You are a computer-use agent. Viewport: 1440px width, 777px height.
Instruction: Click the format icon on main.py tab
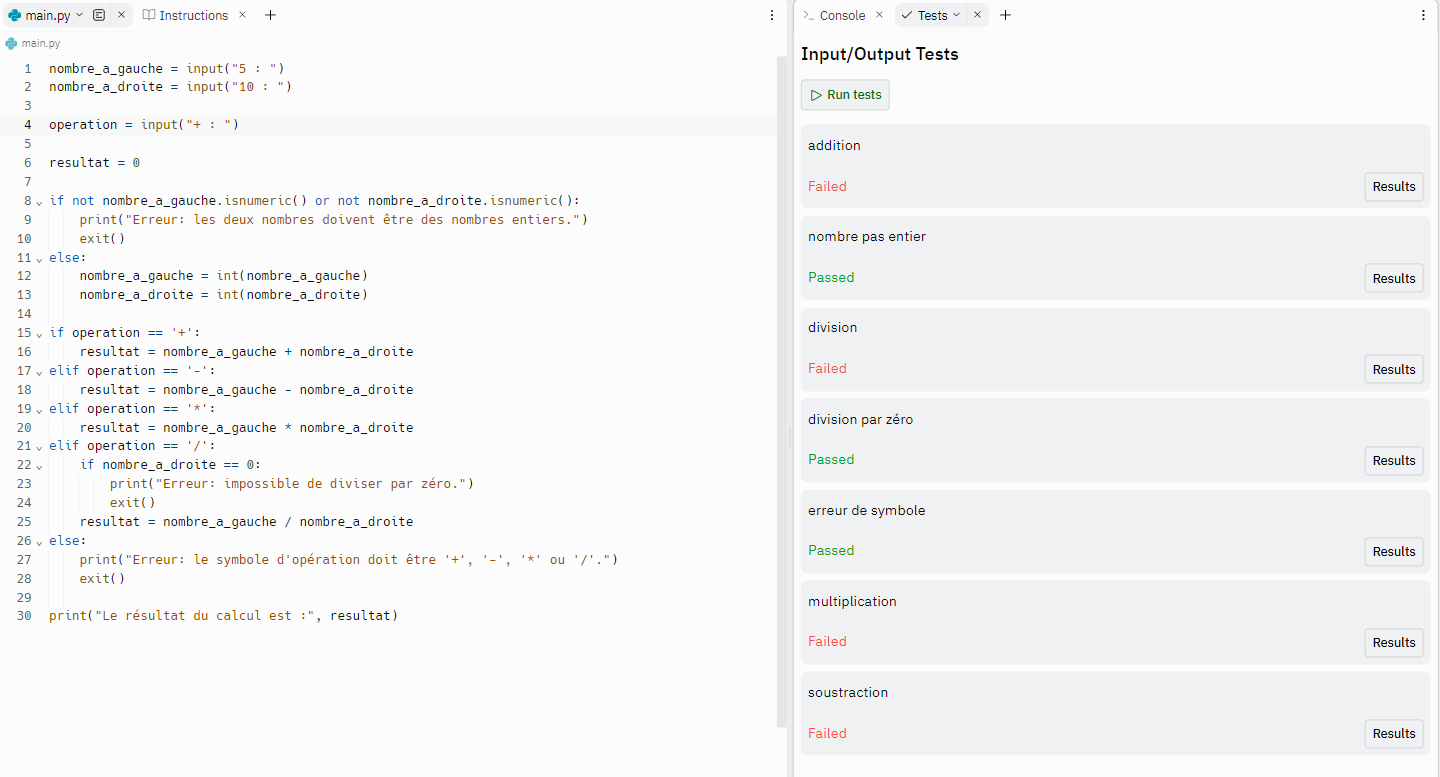99,15
